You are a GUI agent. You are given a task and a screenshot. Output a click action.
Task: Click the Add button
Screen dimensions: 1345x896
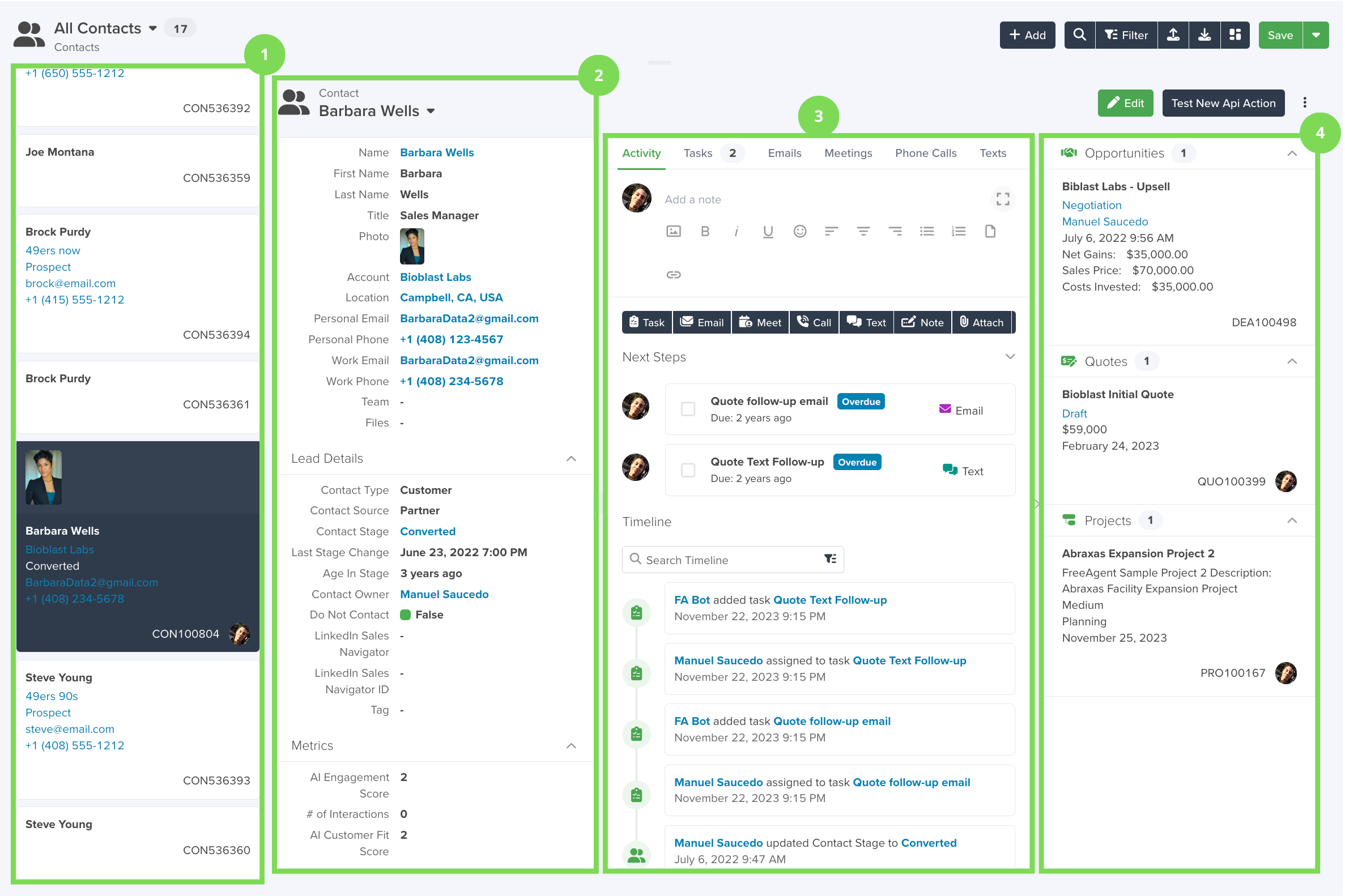(x=1027, y=35)
